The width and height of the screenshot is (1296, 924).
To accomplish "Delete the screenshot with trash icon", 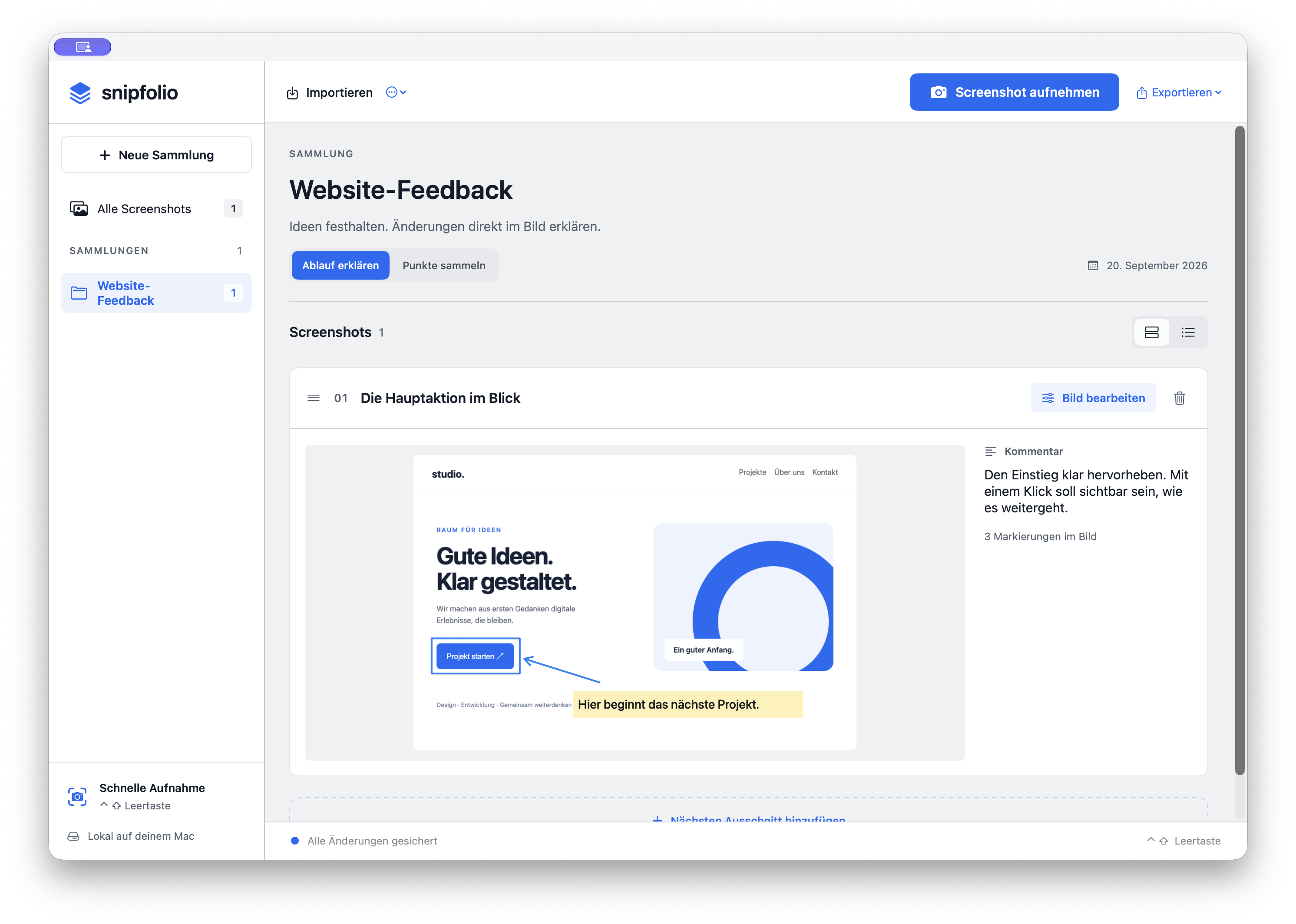I will [x=1179, y=398].
